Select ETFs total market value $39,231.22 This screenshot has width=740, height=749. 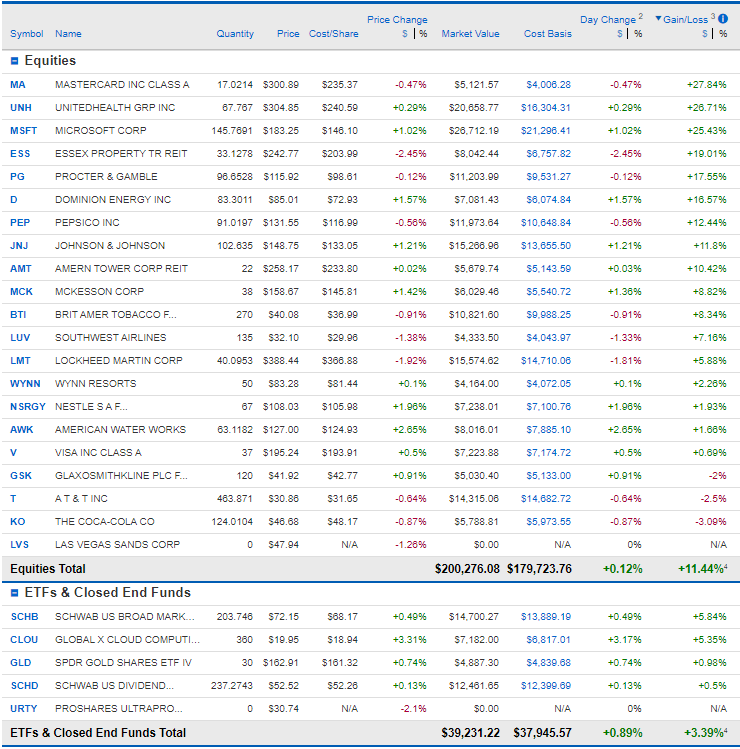471,733
